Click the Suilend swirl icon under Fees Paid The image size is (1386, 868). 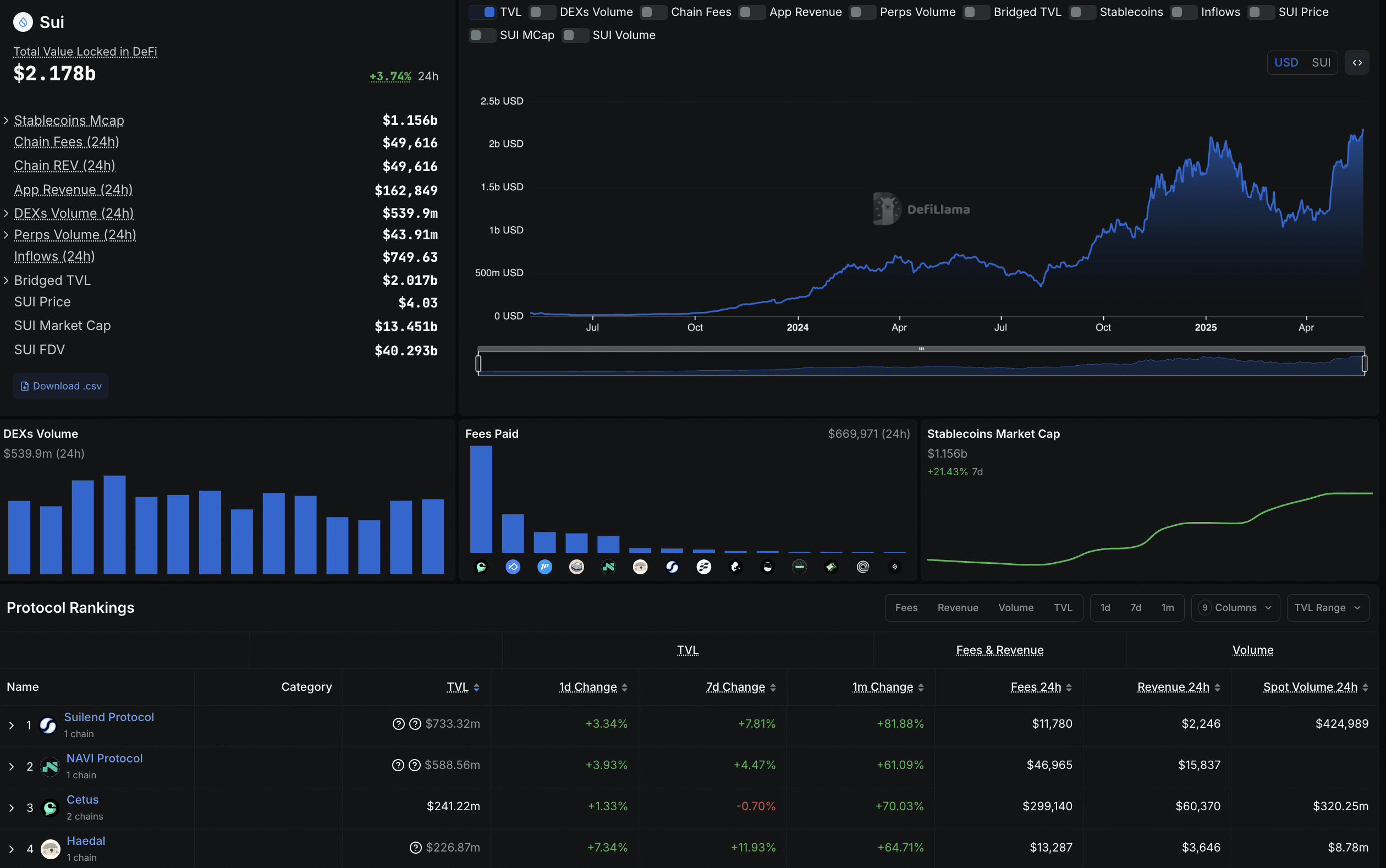672,567
